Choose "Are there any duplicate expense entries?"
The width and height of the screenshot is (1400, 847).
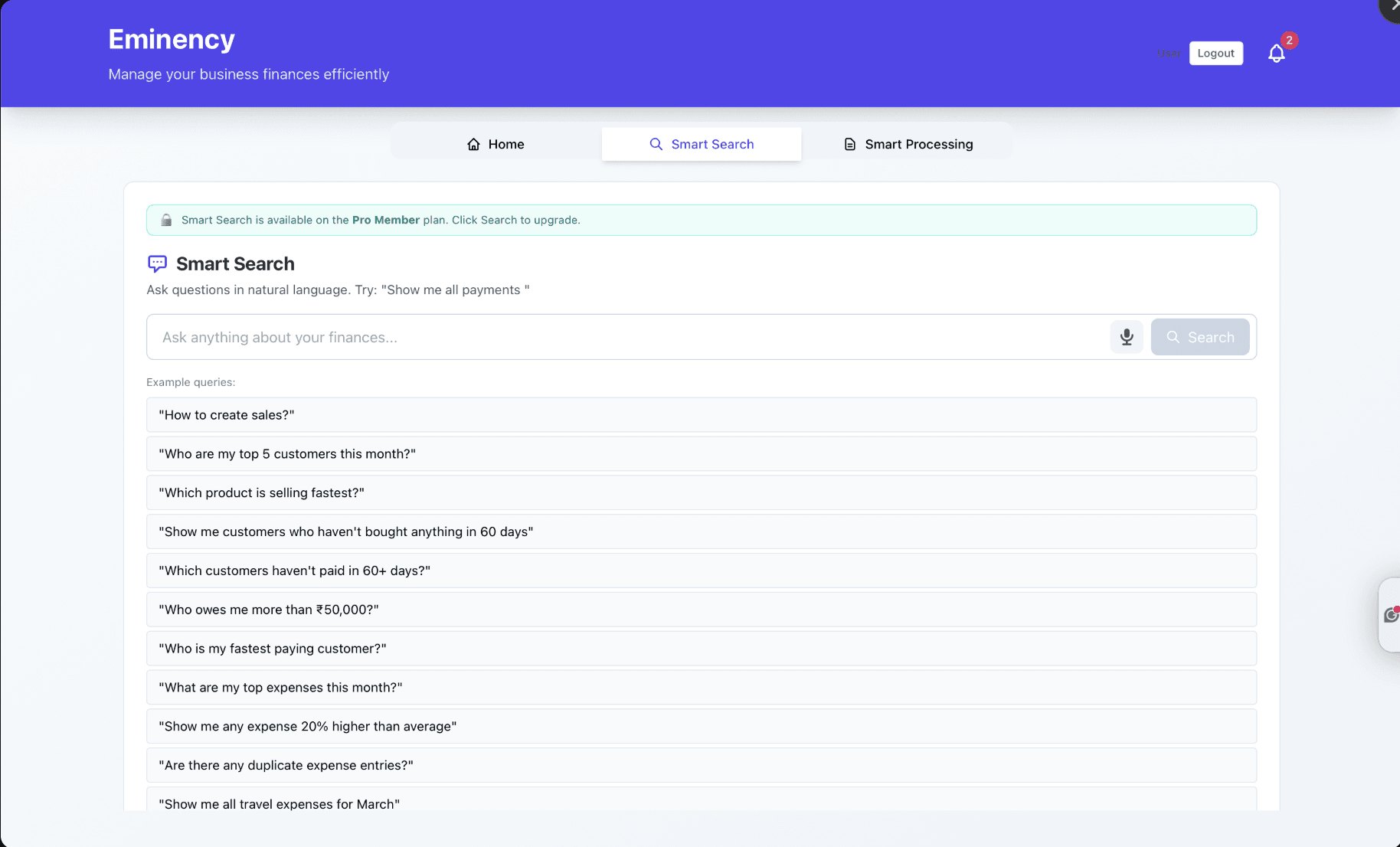coord(702,767)
